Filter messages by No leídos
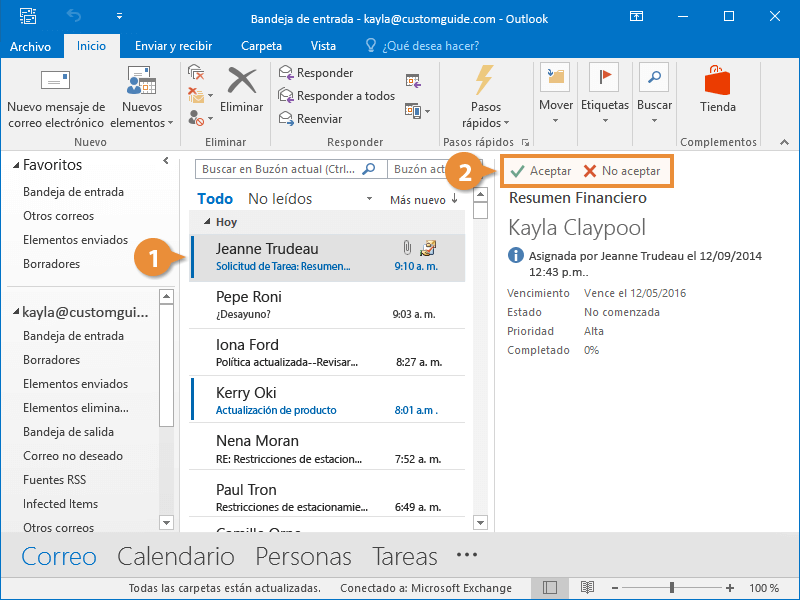 pyautogui.click(x=280, y=199)
